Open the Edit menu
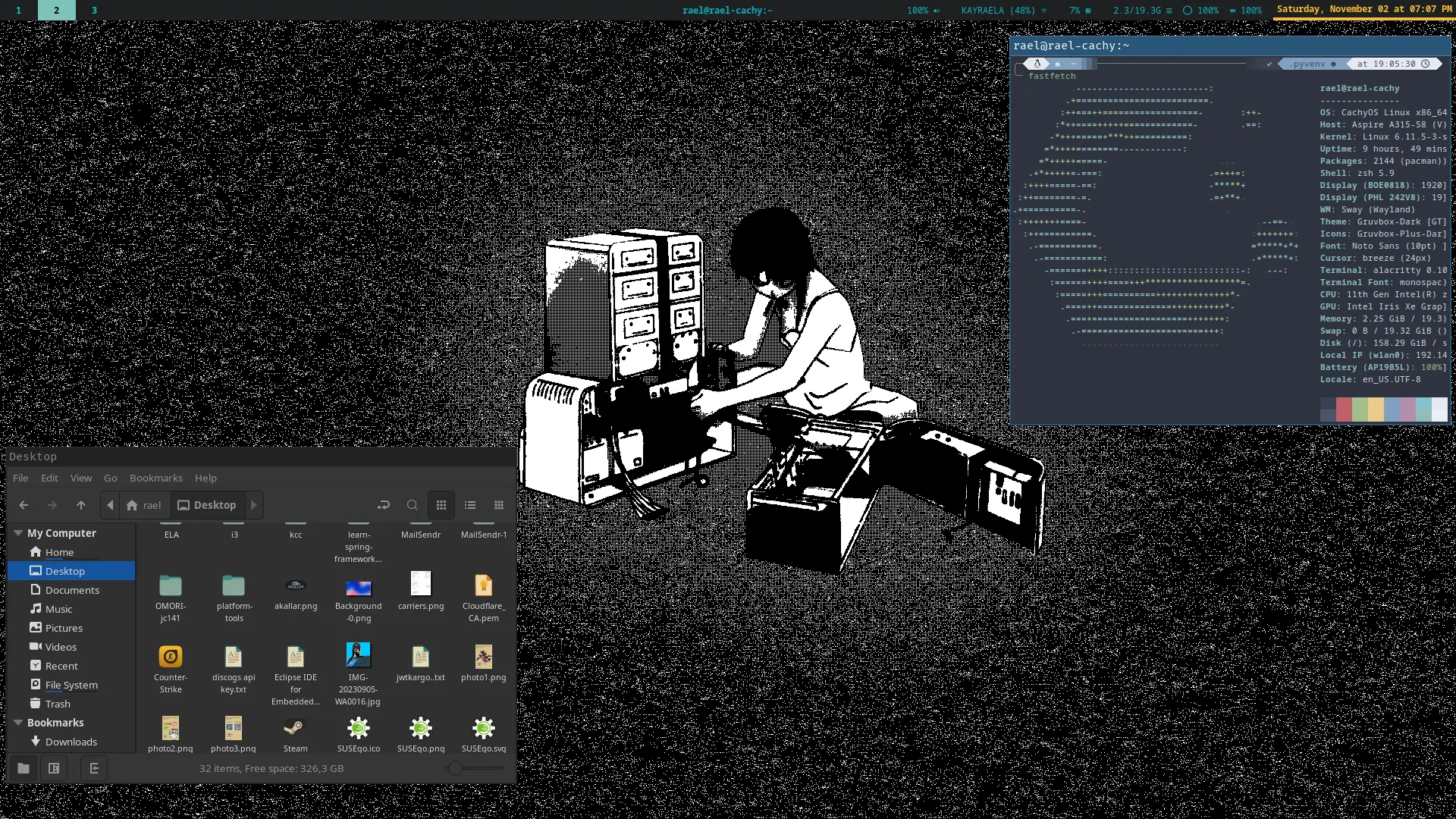 pyautogui.click(x=49, y=478)
